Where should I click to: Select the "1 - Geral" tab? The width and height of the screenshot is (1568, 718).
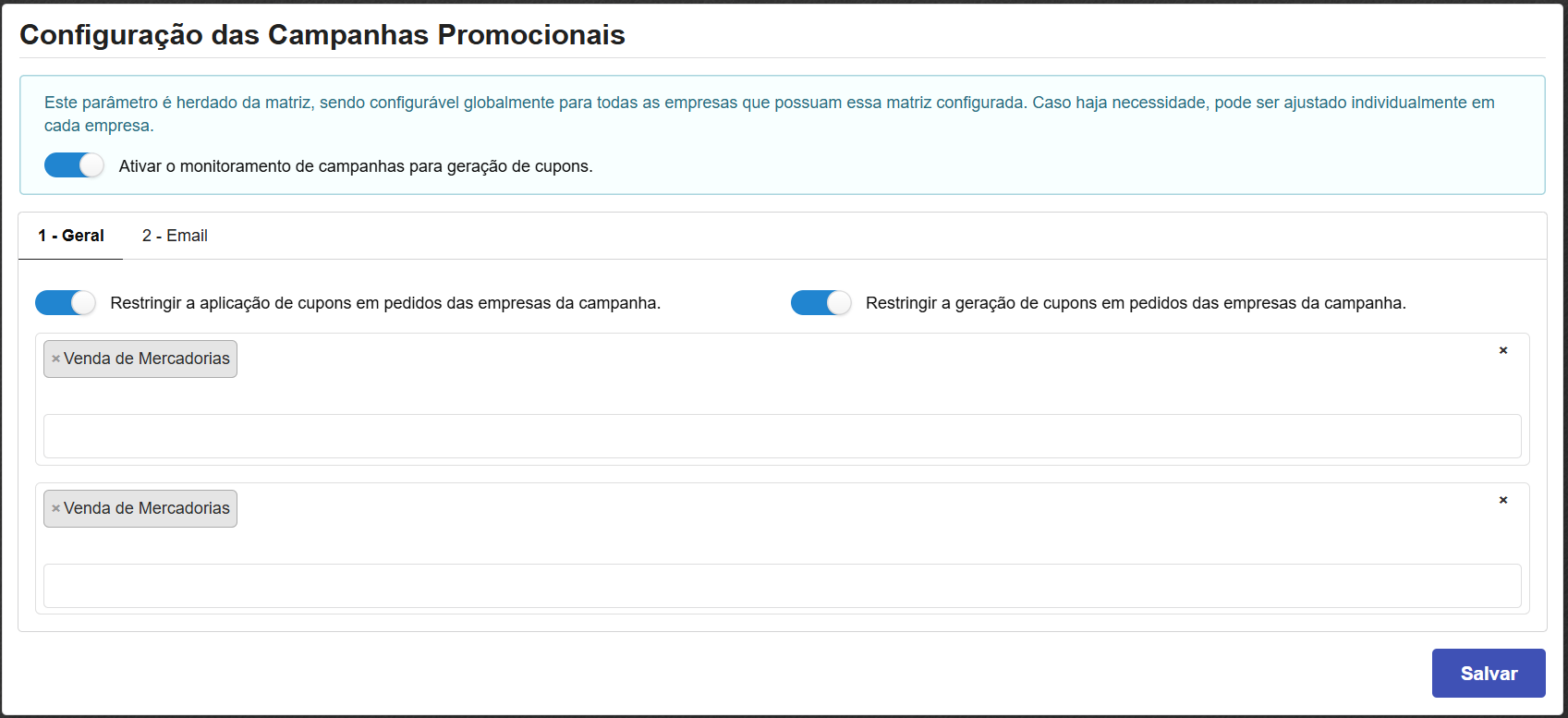tap(70, 236)
